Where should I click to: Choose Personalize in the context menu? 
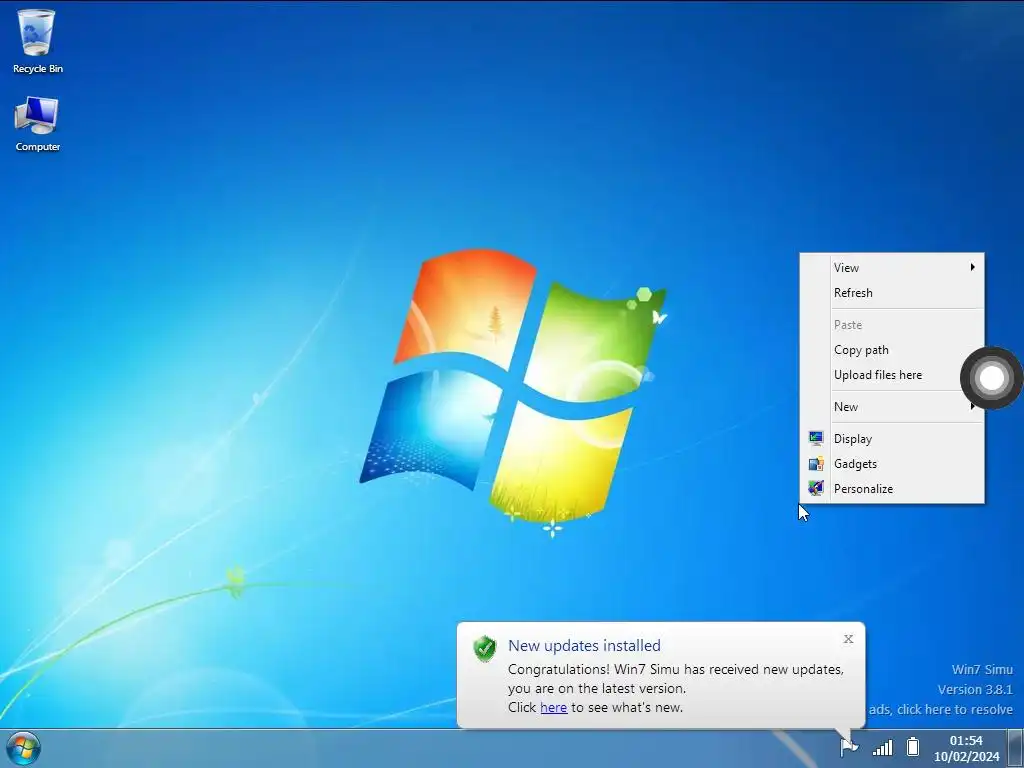(891, 488)
